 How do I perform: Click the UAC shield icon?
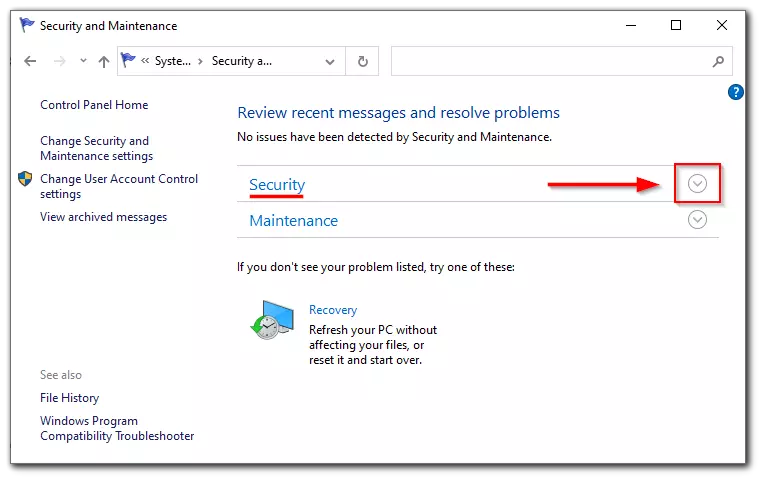click(x=25, y=179)
